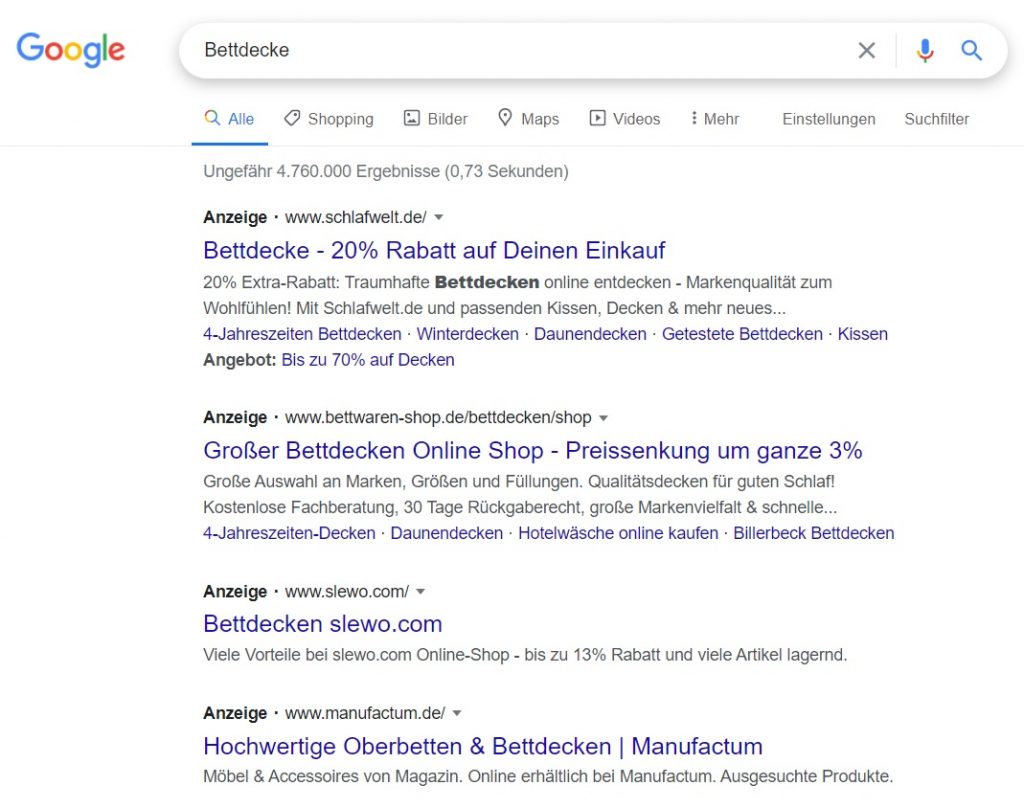Open offer 'Bis zu 70% auf Decken'

pyautogui.click(x=368, y=360)
